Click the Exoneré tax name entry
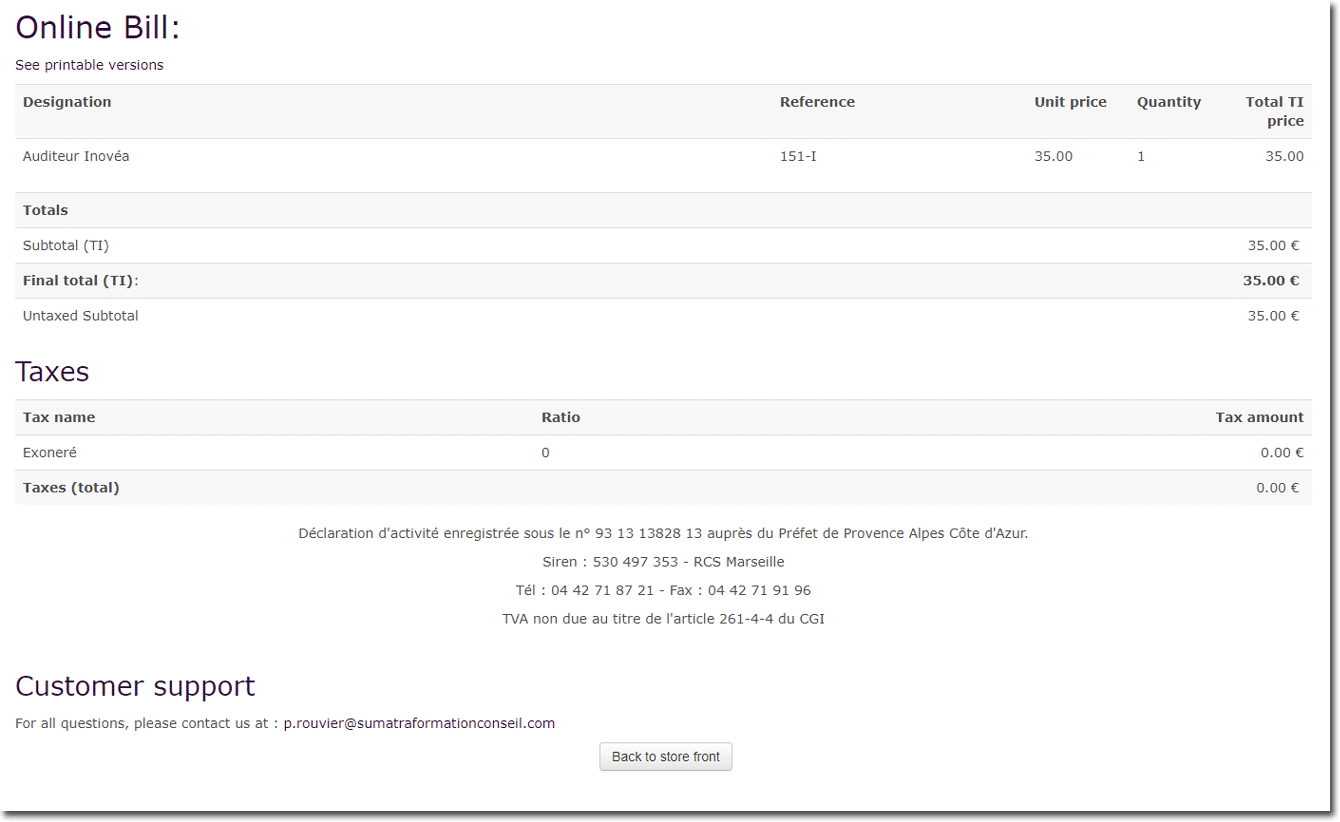Screen dimensions: 1340x822 point(50,453)
